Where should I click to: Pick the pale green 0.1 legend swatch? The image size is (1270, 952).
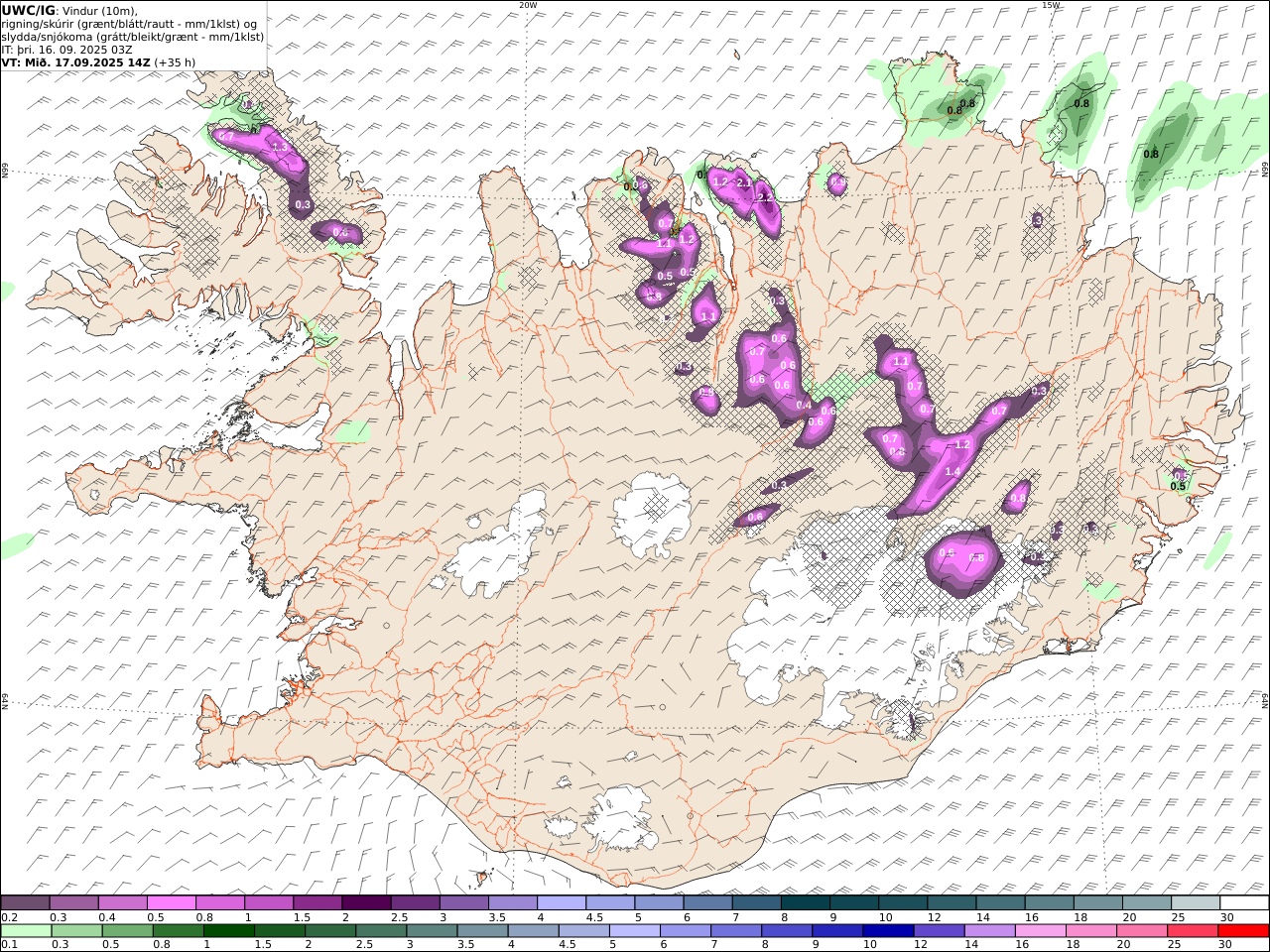click(x=26, y=931)
